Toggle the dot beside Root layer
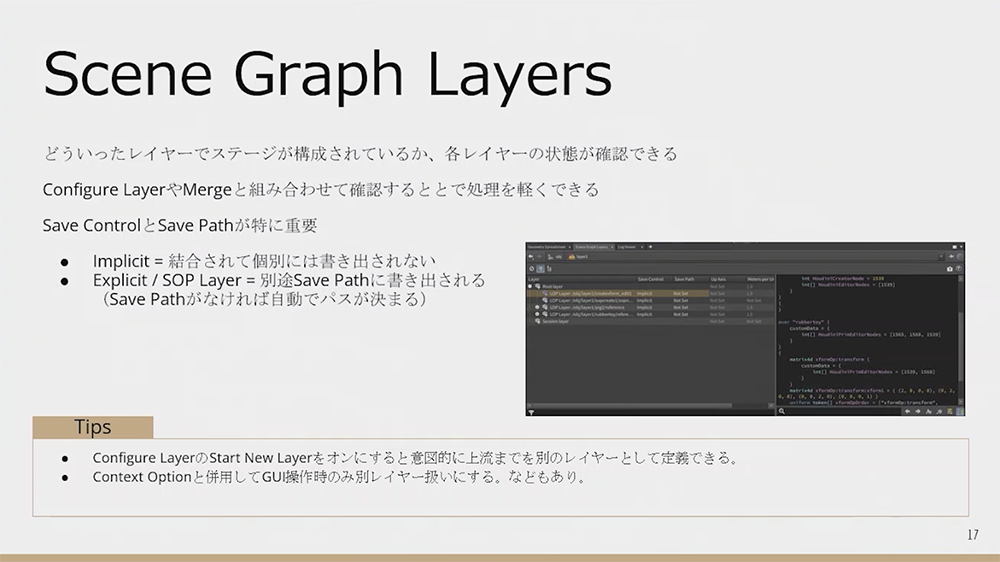Viewport: 1000px width, 562px height. pos(531,285)
